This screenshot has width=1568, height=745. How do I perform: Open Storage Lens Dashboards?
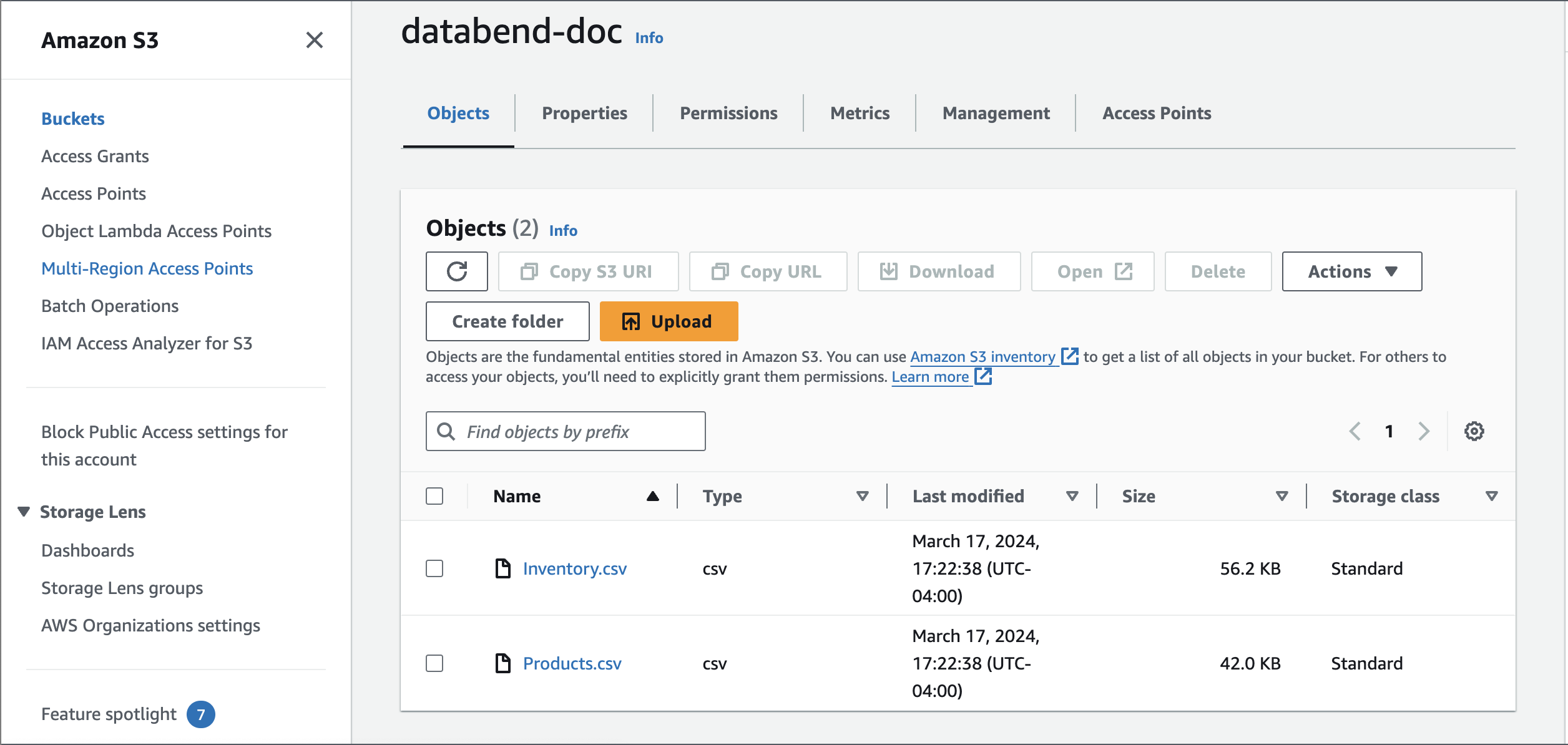[87, 550]
